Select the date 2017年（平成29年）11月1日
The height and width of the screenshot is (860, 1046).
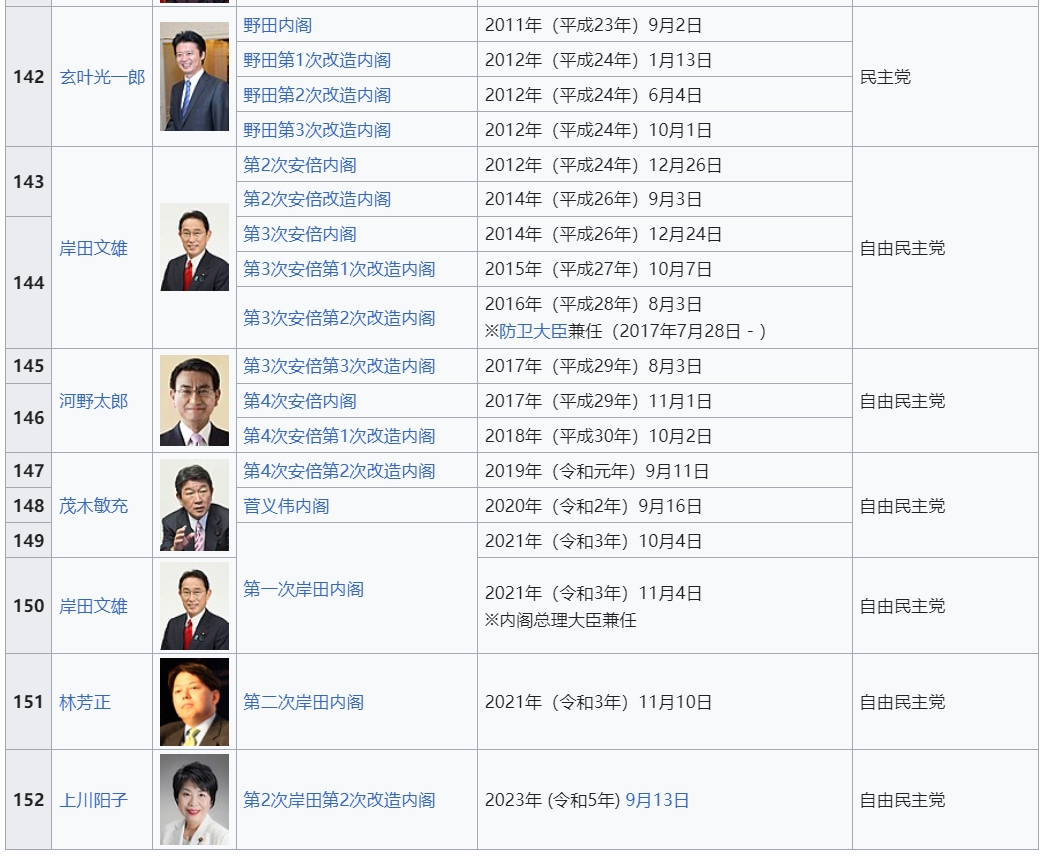coord(598,401)
